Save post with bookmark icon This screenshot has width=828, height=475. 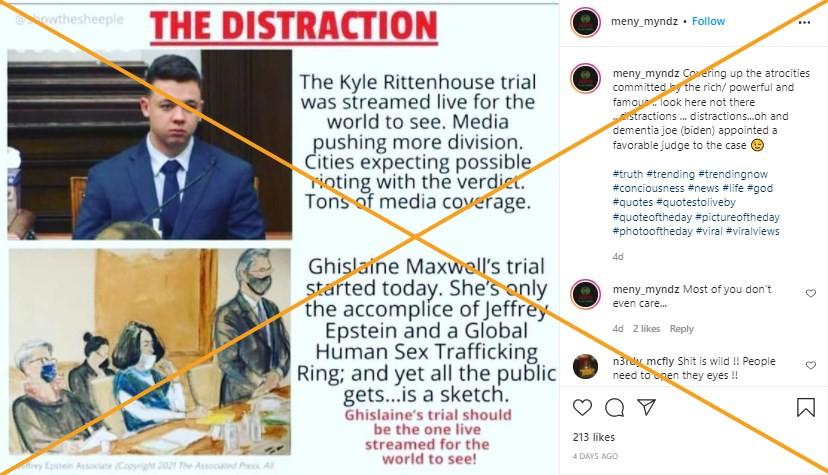806,407
